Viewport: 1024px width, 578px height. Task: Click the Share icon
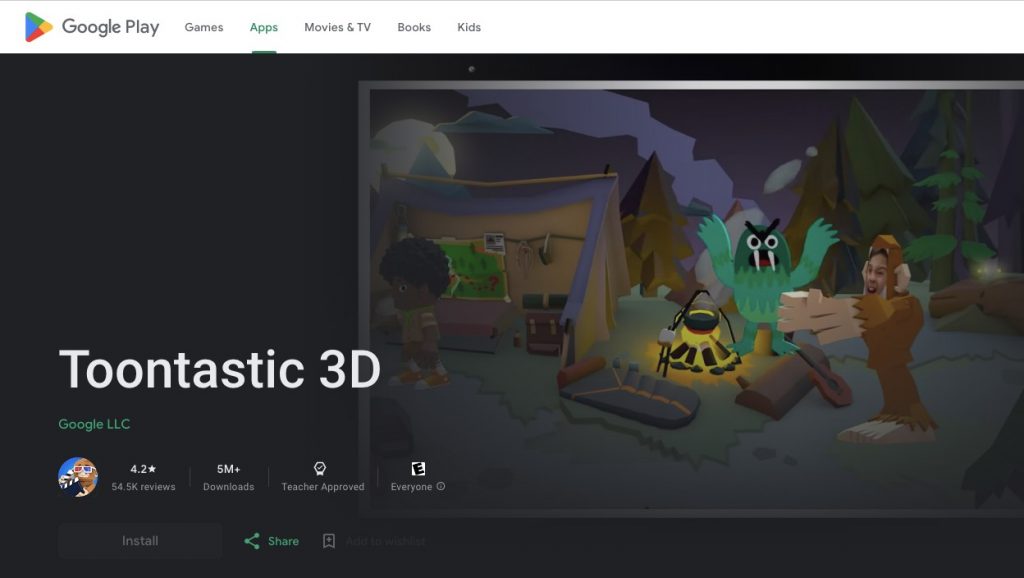tap(252, 541)
